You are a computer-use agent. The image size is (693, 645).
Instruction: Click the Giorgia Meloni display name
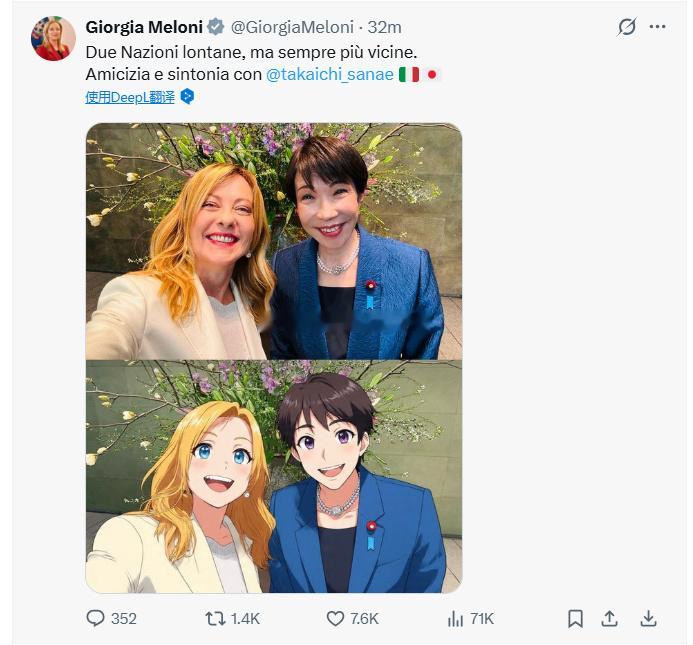tap(144, 27)
